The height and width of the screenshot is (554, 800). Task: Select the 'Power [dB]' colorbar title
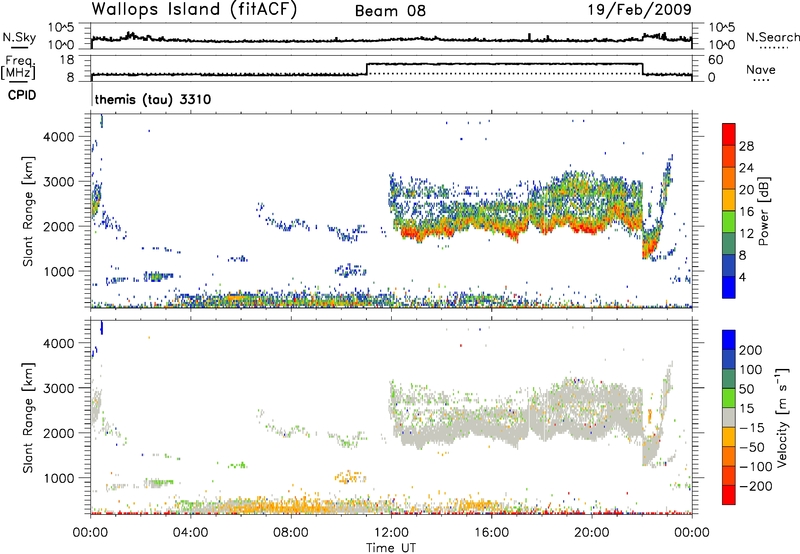pos(764,211)
